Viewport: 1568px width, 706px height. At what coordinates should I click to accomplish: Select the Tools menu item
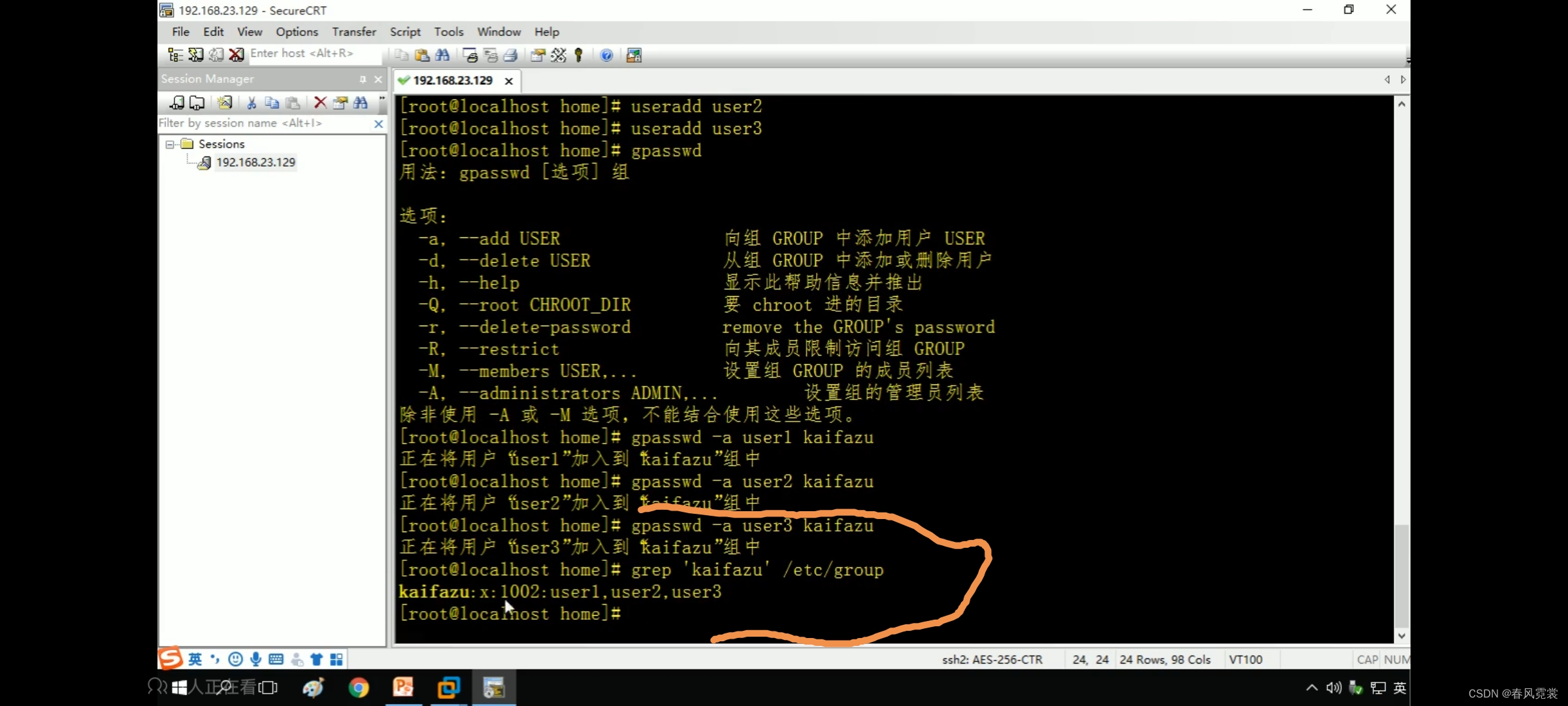pos(448,31)
